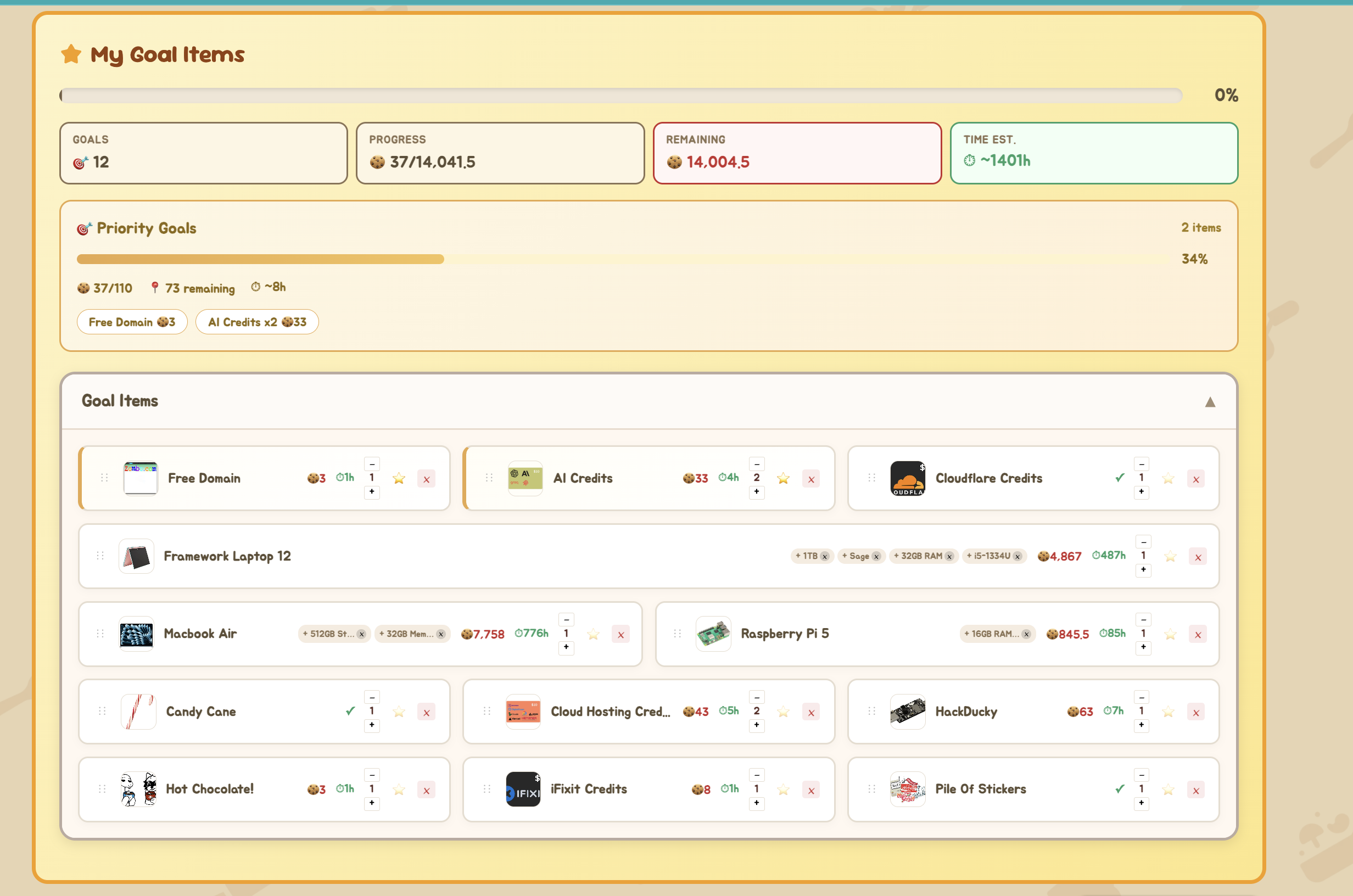The image size is (1353, 896).
Task: Remove Sage option chip's x
Action: 876,557
